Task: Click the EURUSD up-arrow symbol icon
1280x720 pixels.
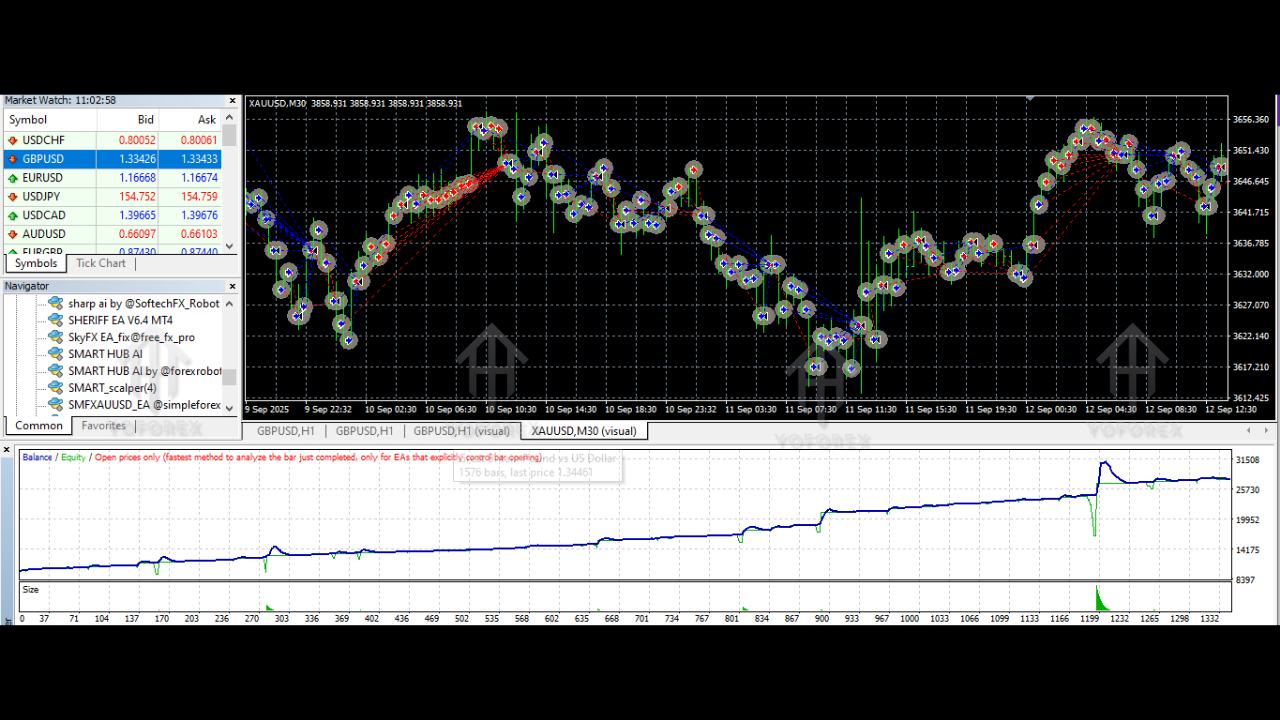Action: point(13,178)
